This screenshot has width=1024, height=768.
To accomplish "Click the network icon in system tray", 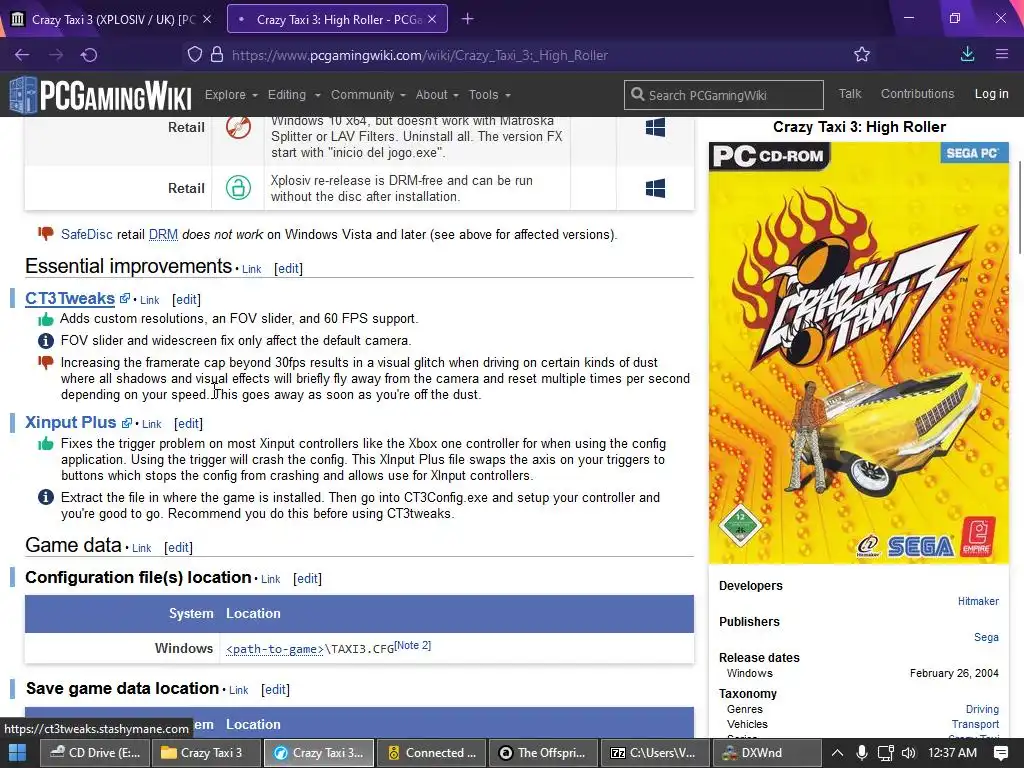I will pyautogui.click(x=886, y=752).
